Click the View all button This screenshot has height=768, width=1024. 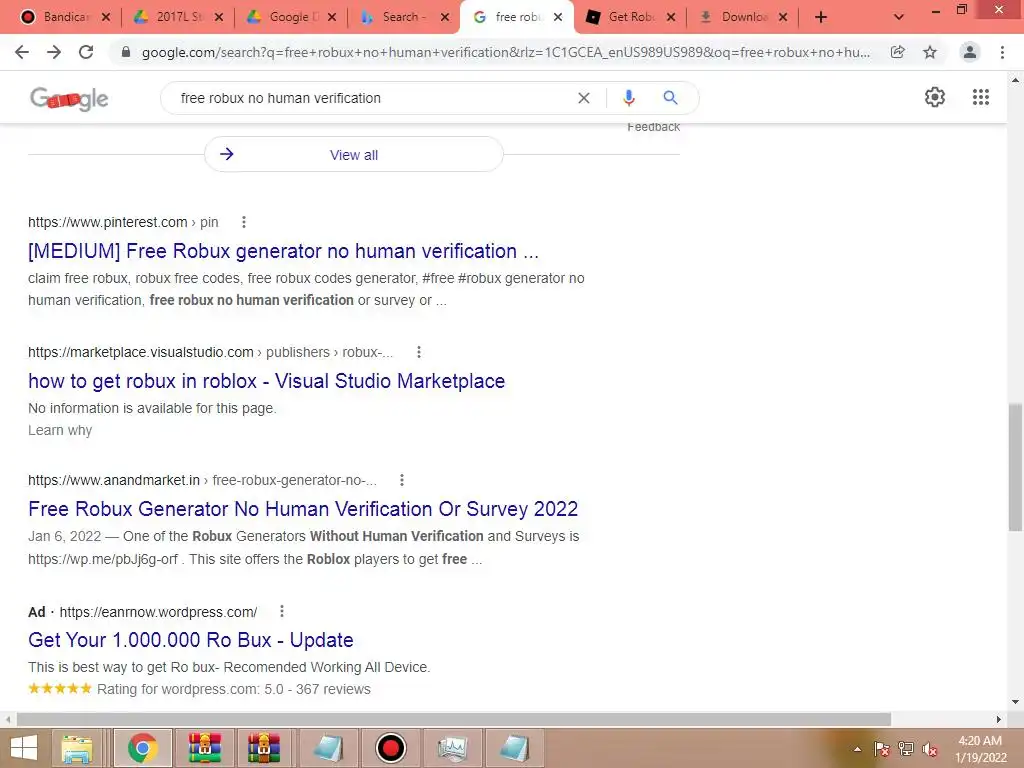pos(354,155)
